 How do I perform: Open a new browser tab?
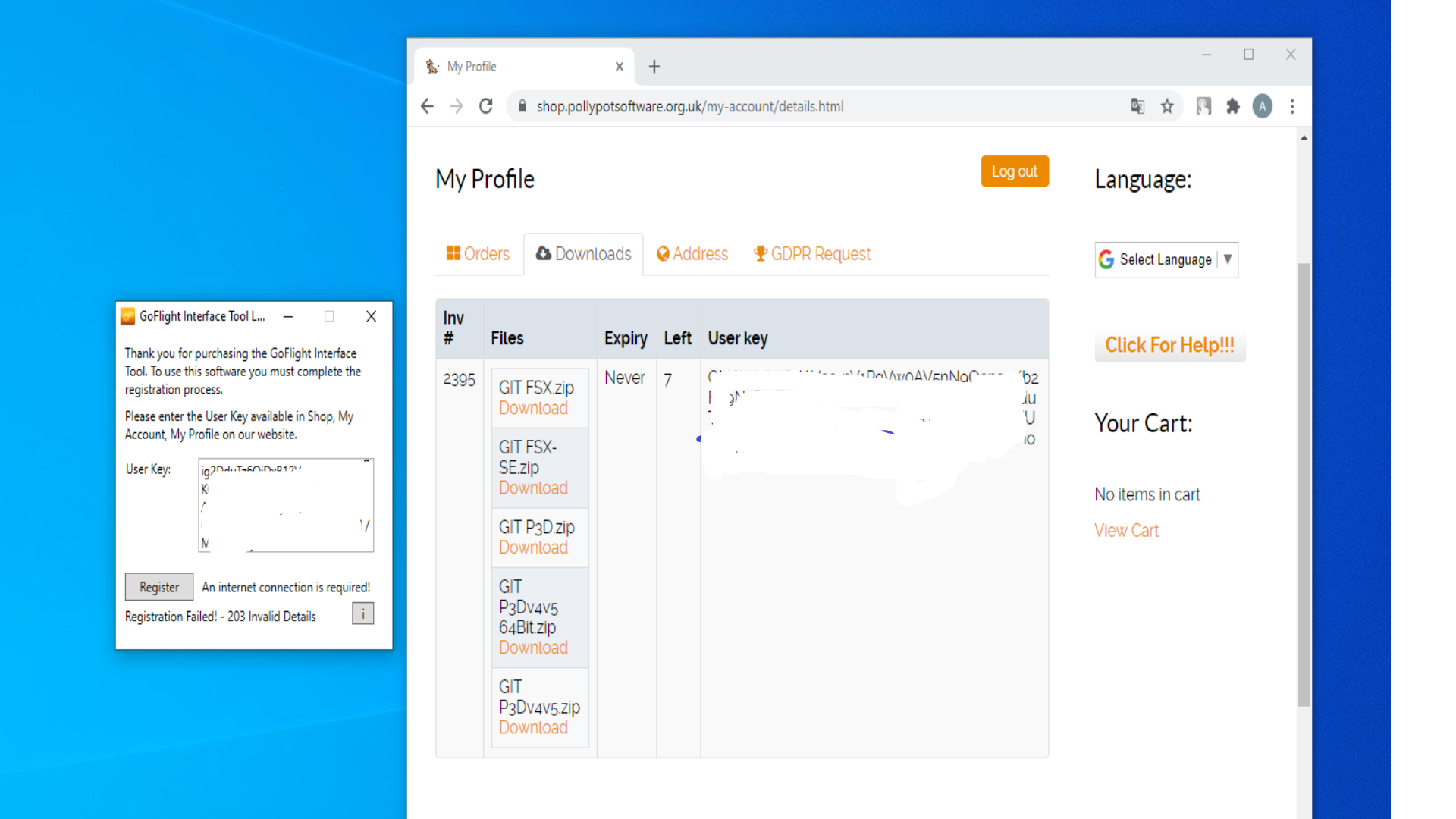654,67
